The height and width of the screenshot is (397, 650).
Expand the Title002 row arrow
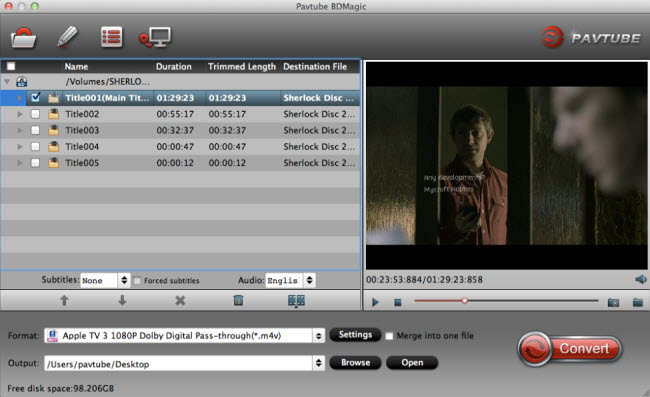19,114
